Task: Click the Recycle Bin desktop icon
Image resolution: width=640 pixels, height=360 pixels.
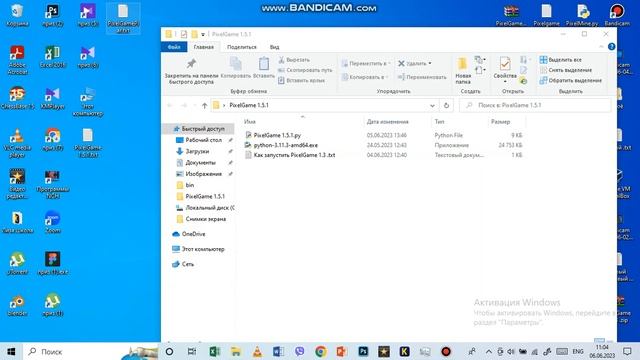Action: click(17, 15)
